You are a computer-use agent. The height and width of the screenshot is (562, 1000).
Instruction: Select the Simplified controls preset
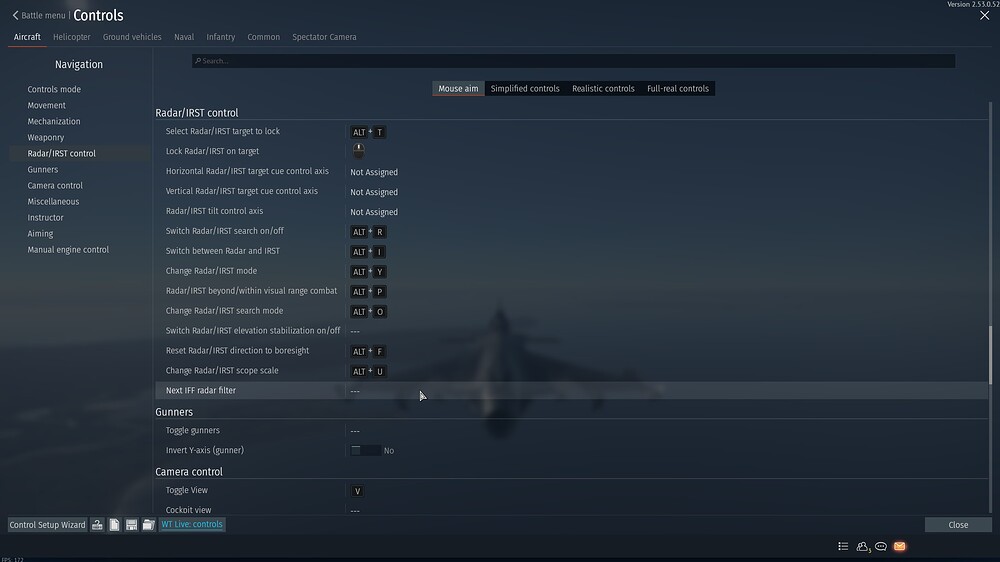coord(525,89)
